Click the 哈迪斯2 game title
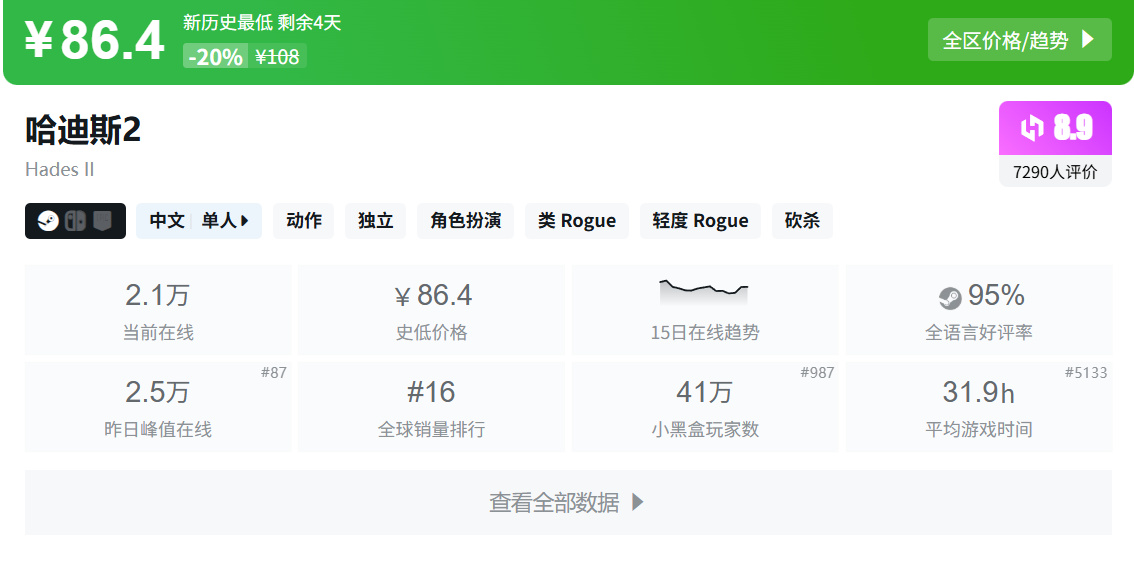The width and height of the screenshot is (1134, 567). pos(83,131)
